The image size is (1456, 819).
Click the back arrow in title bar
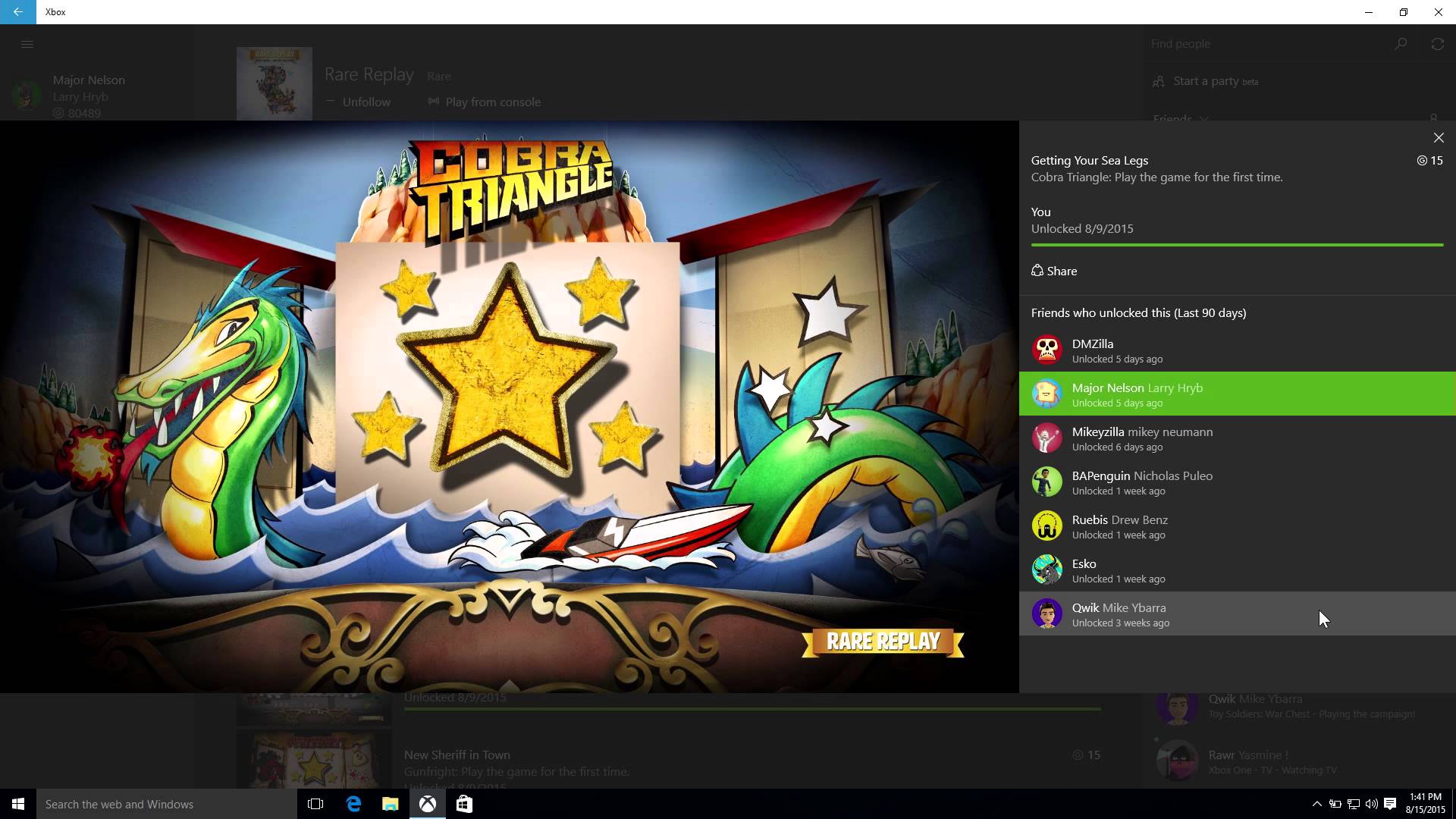(x=17, y=12)
